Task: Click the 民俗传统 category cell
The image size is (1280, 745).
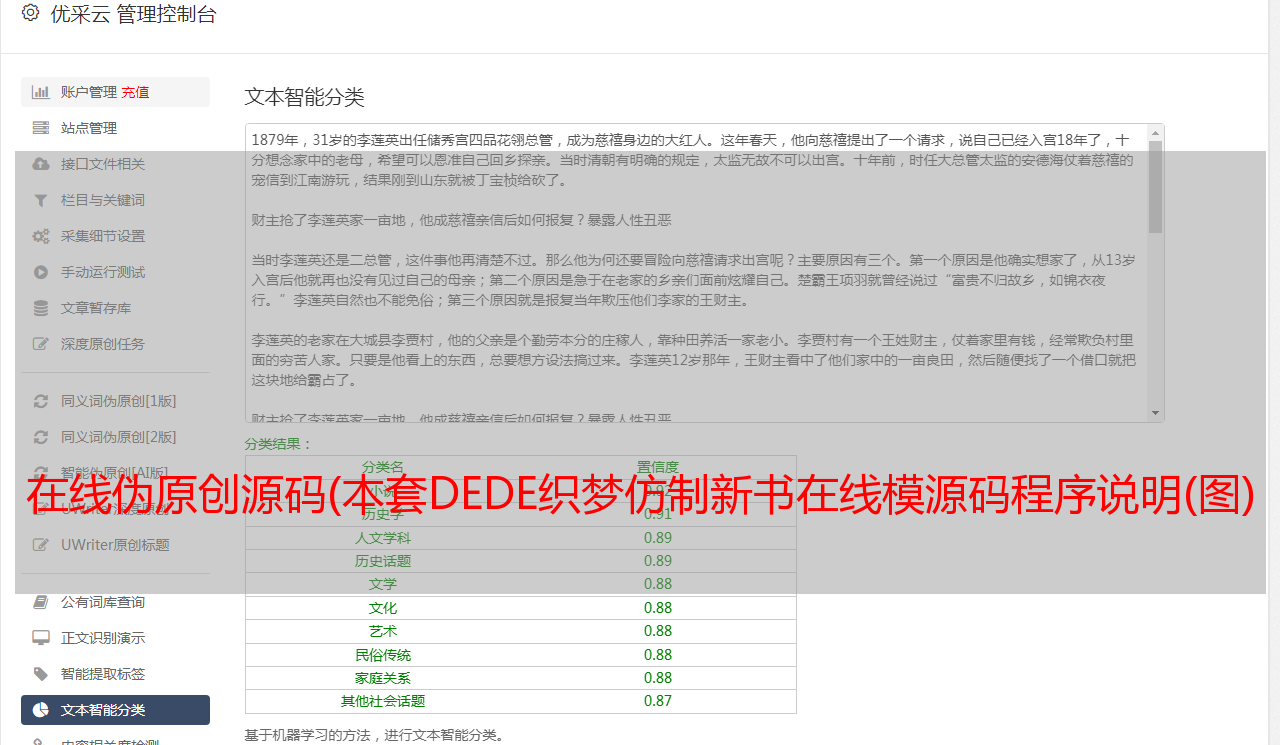Action: pos(383,655)
